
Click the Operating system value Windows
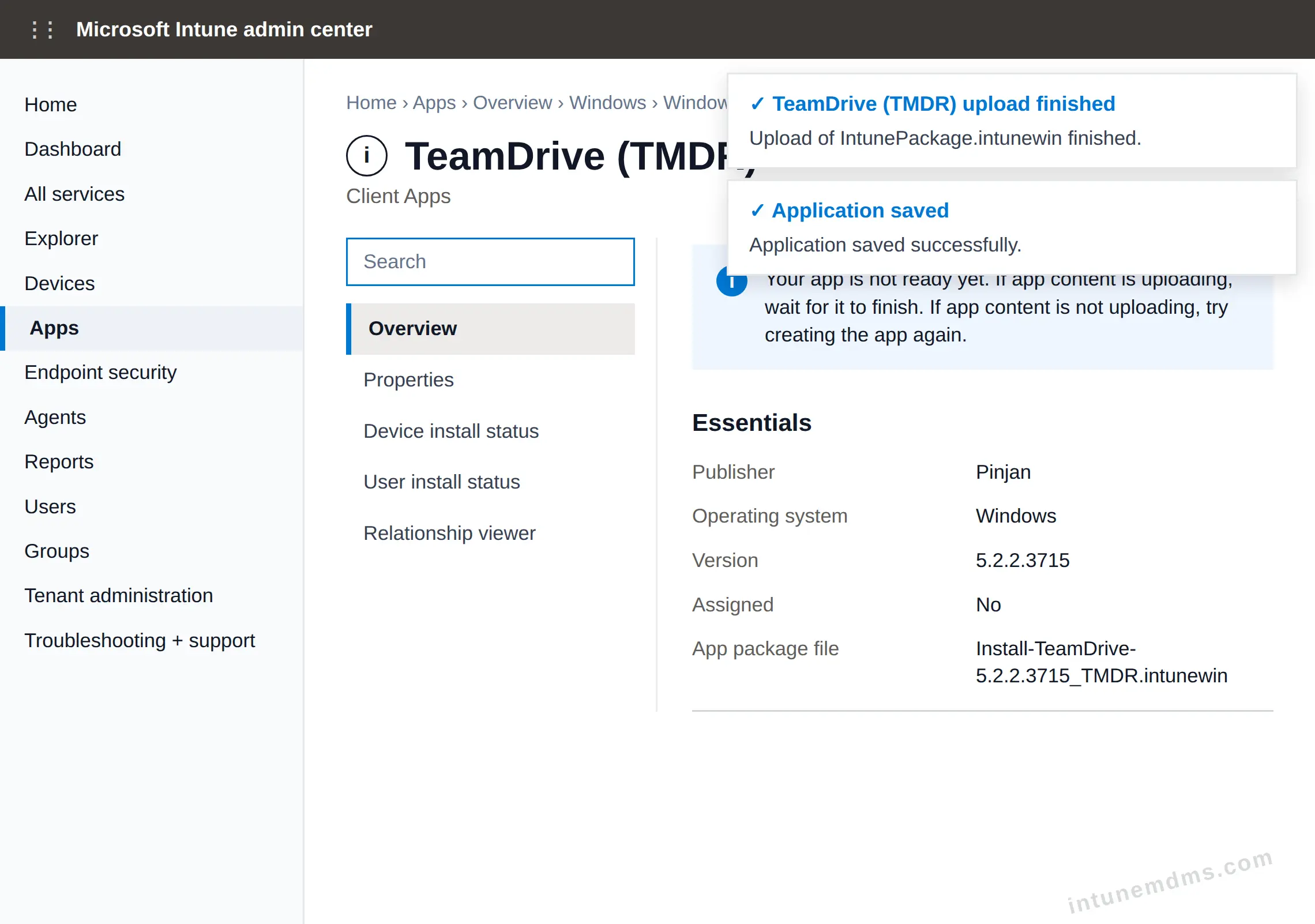pyautogui.click(x=1016, y=516)
